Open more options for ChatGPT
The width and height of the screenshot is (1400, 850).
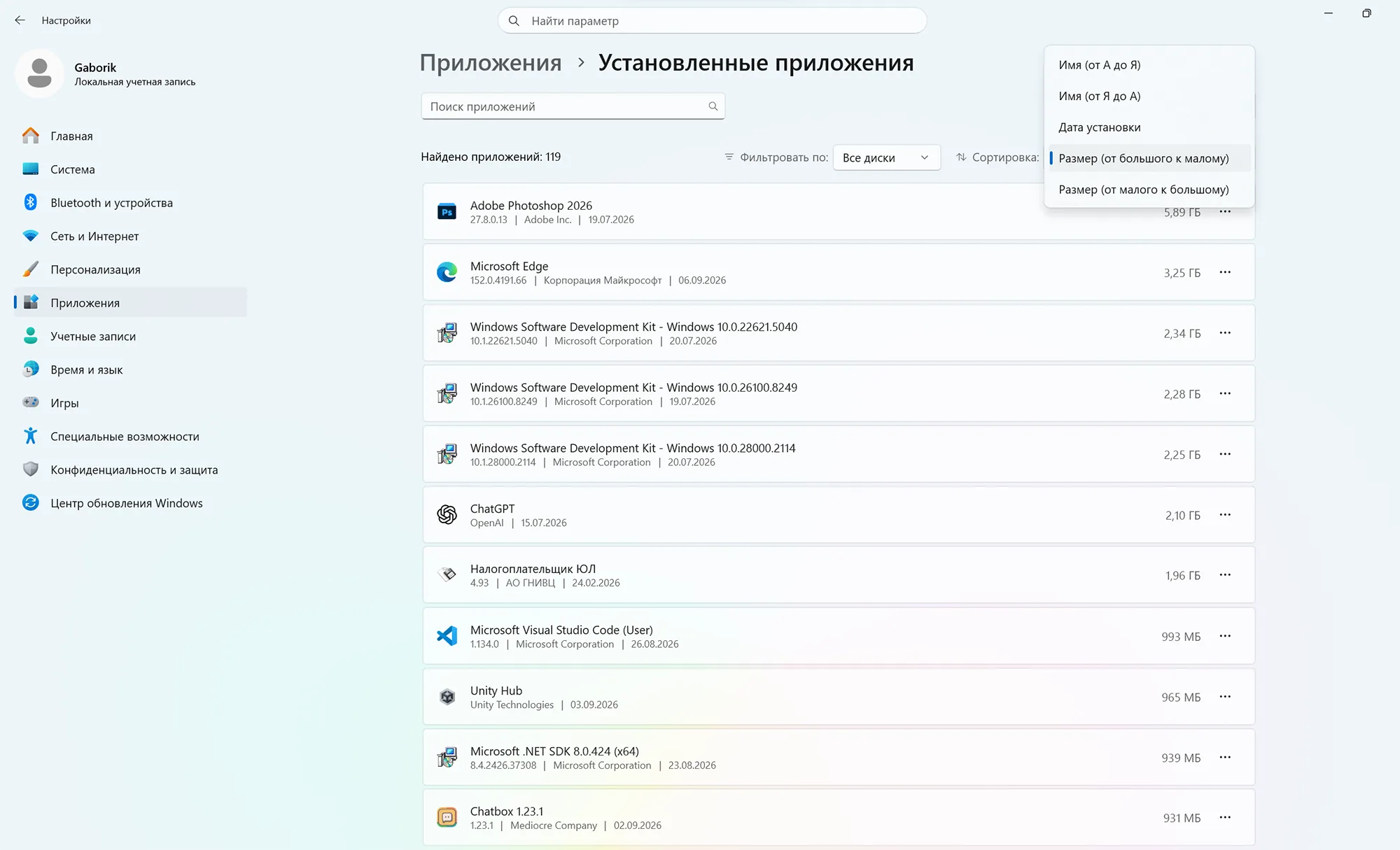(1225, 515)
